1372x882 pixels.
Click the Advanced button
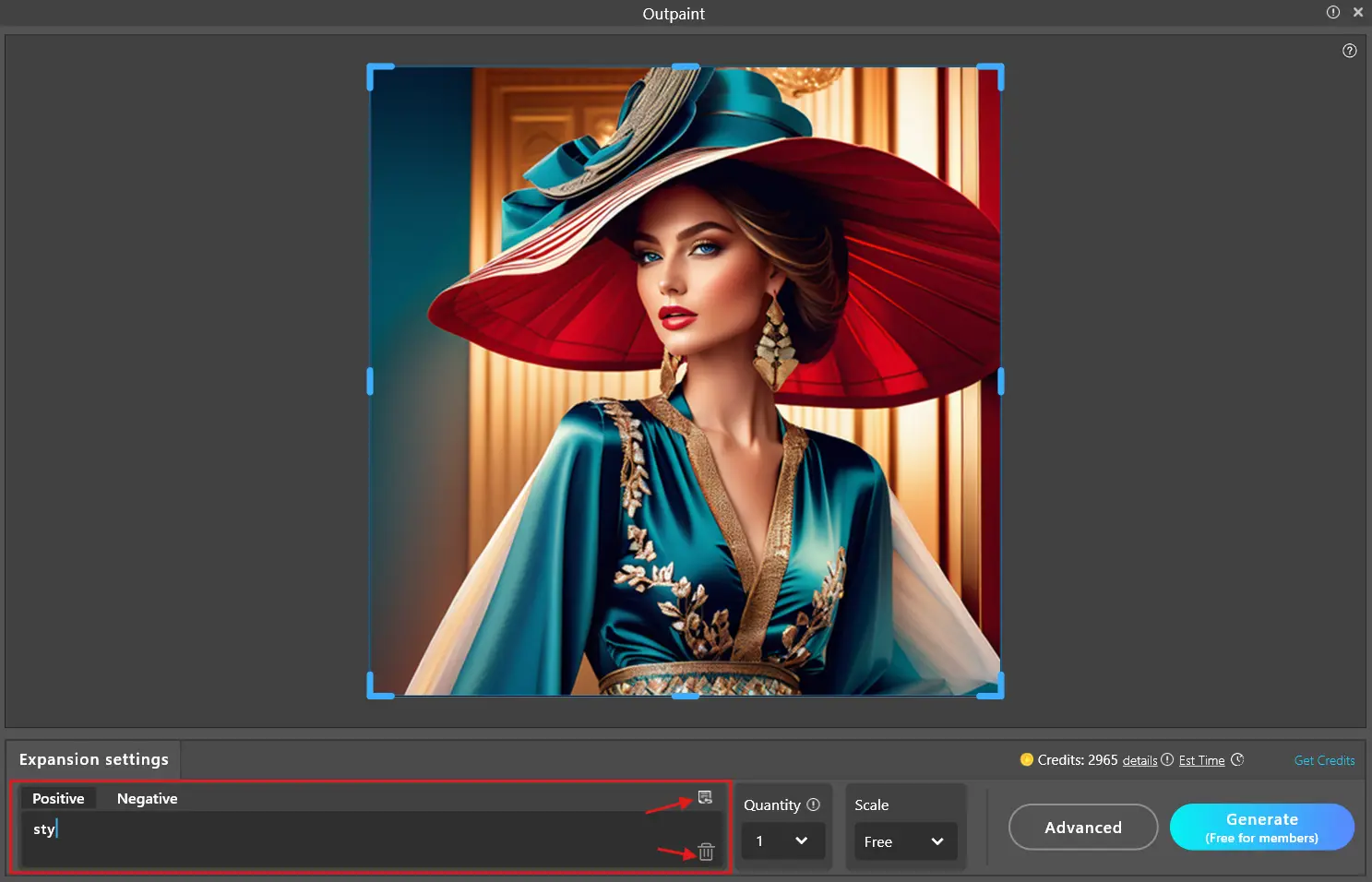(x=1082, y=827)
